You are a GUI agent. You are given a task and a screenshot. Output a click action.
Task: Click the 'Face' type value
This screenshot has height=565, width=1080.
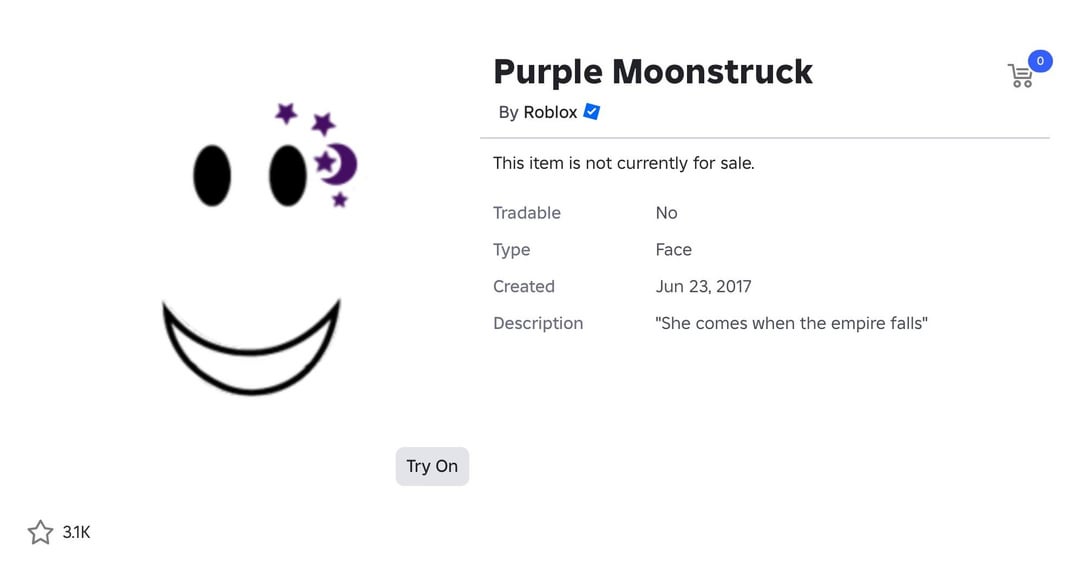[674, 250]
